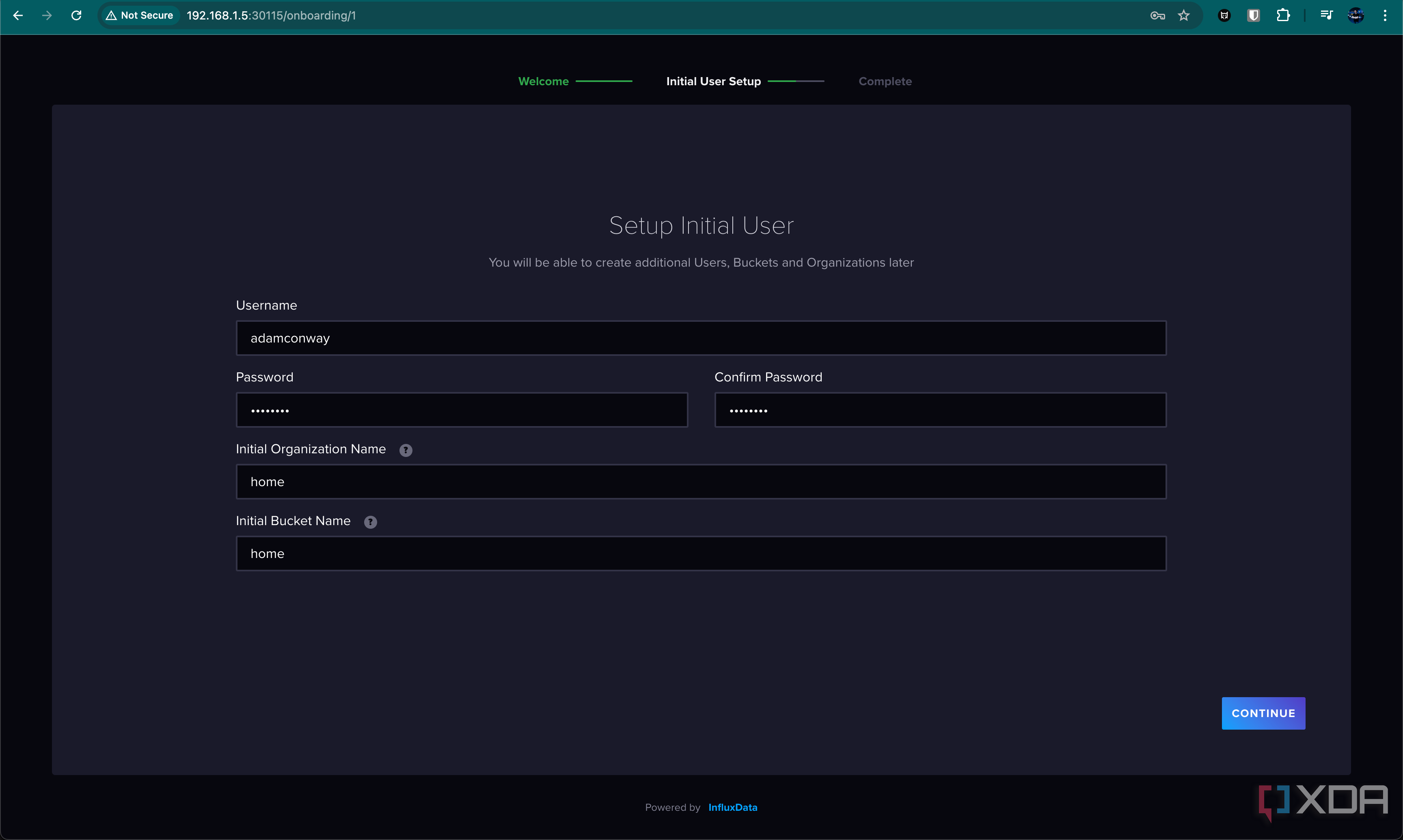Viewport: 1403px width, 840px height.
Task: Click the address bar URL
Action: [x=271, y=16]
